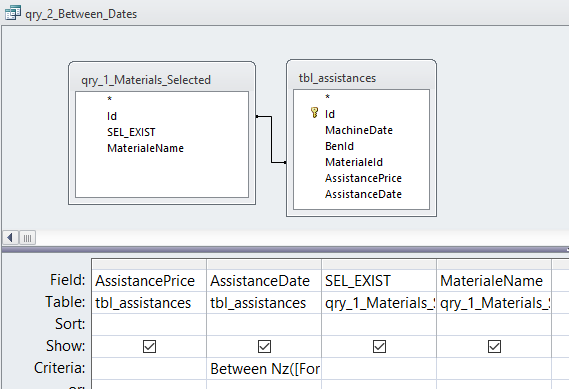The width and height of the screenshot is (569, 389).
Task: Click the SEL_EXIST Field cell in grid
Action: 379,281
